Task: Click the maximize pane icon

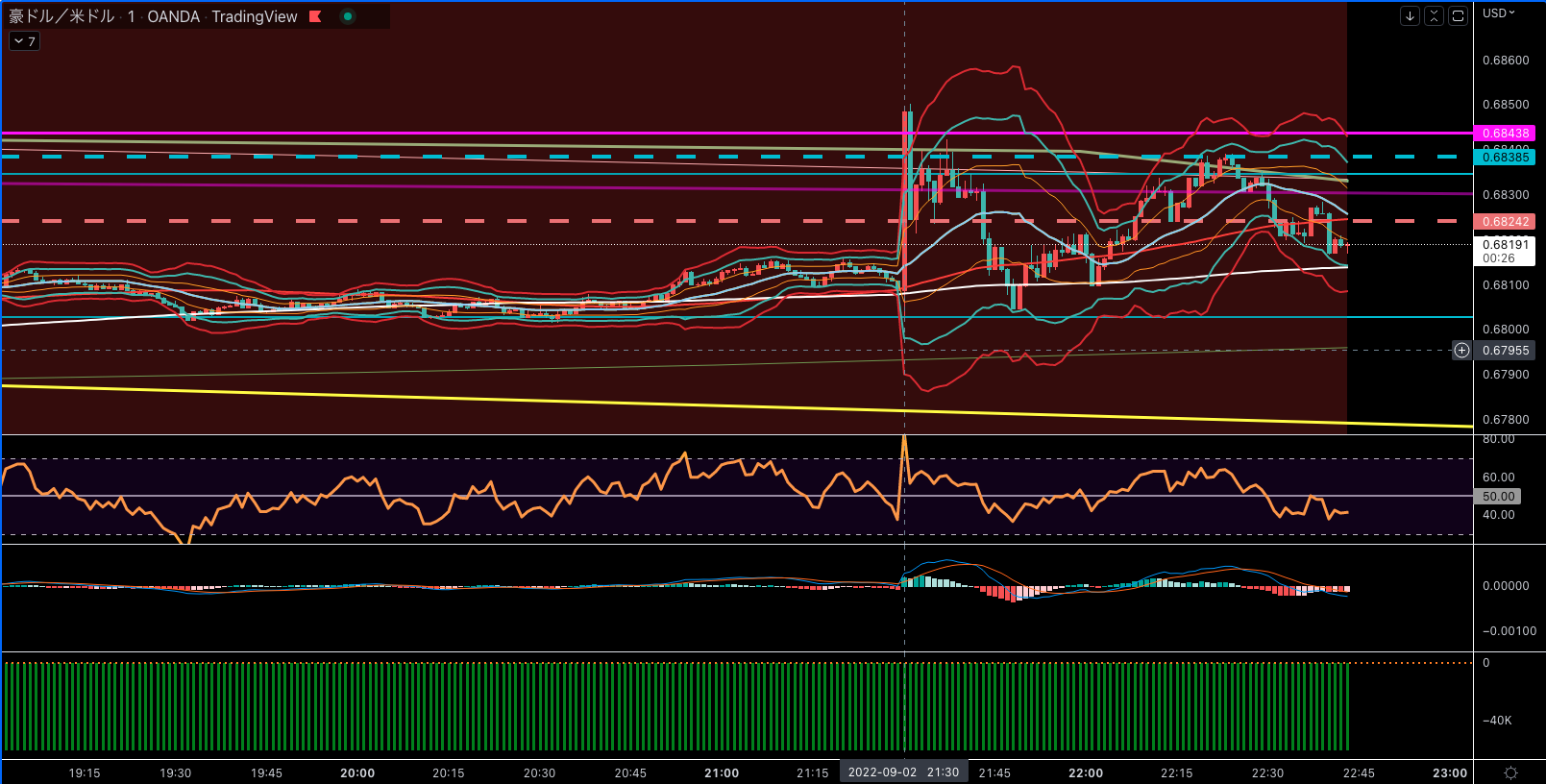Action: 1458,15
